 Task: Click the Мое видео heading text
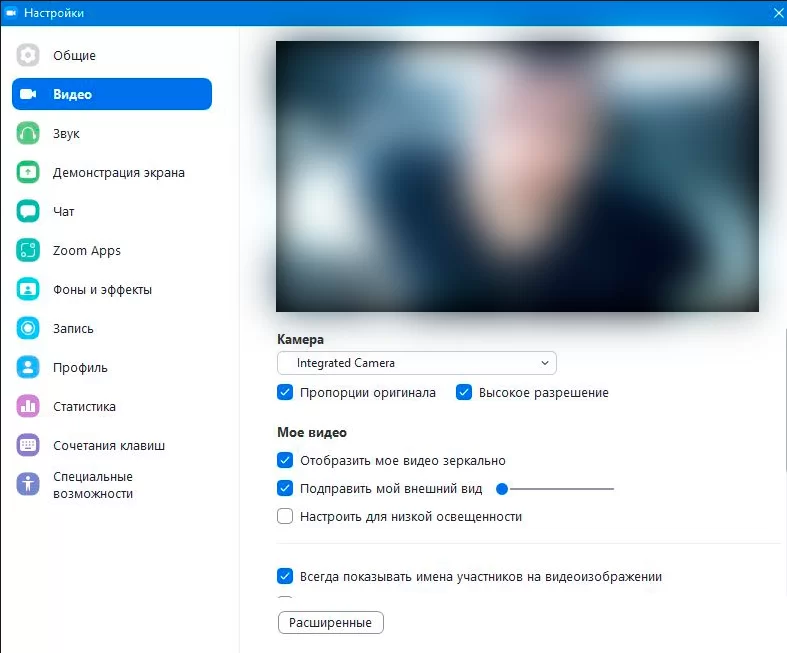click(x=312, y=432)
